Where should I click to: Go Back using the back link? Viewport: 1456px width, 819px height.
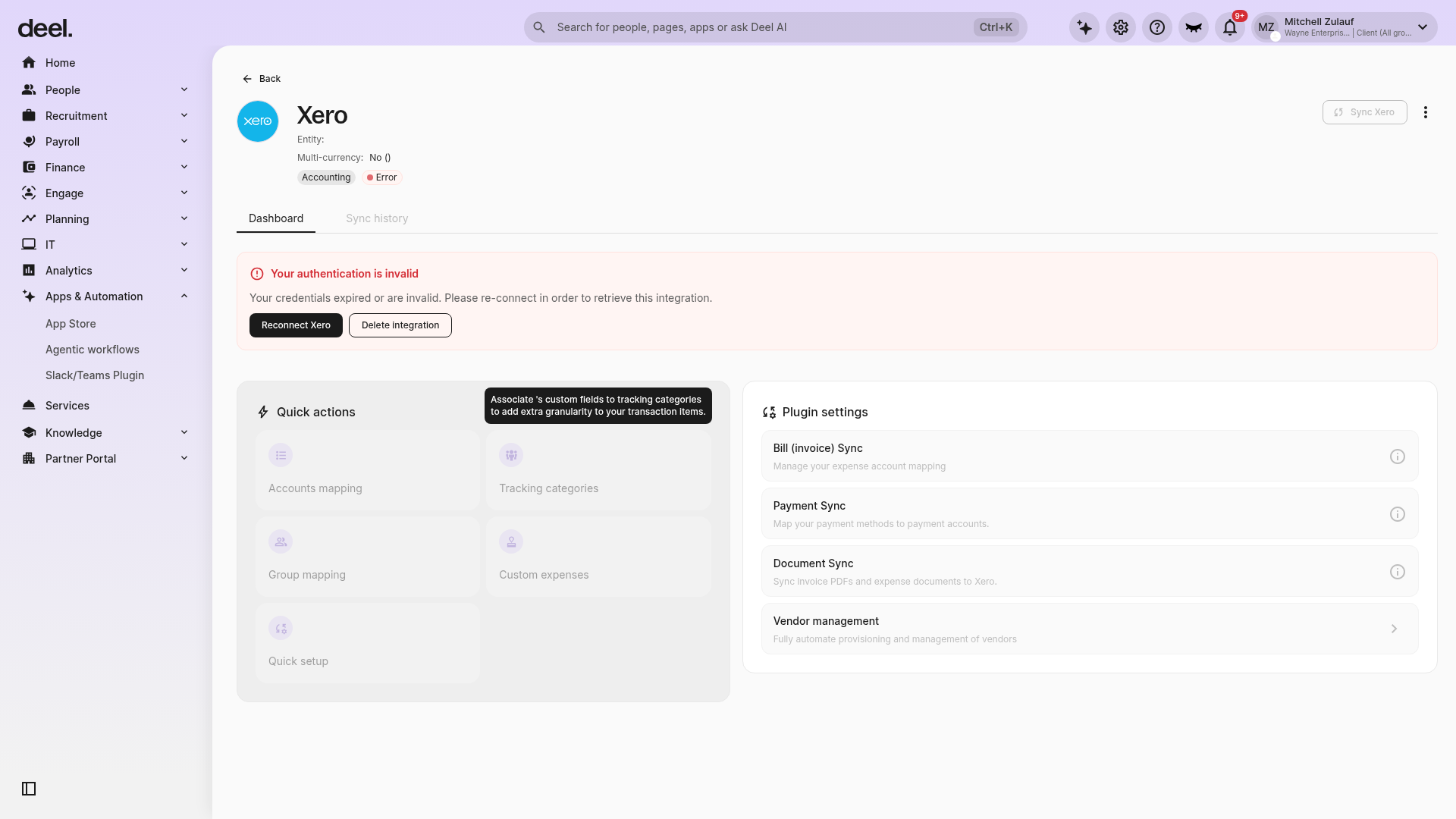(262, 79)
